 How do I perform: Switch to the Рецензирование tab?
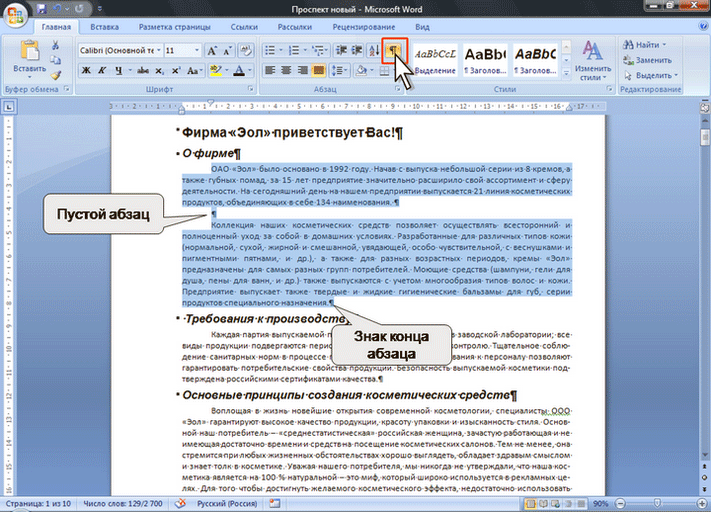[x=364, y=27]
